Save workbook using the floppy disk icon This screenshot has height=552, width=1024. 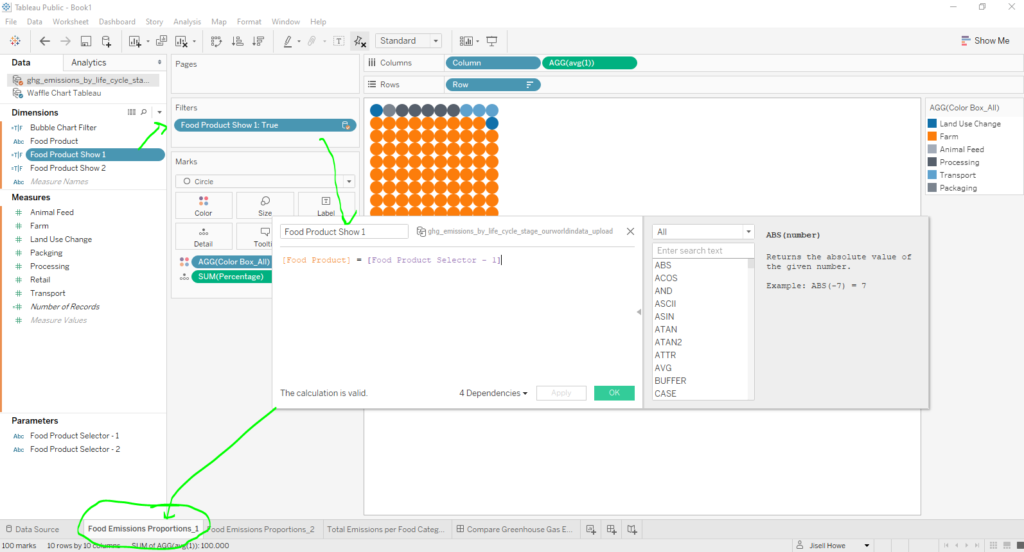pyautogui.click(x=86, y=41)
